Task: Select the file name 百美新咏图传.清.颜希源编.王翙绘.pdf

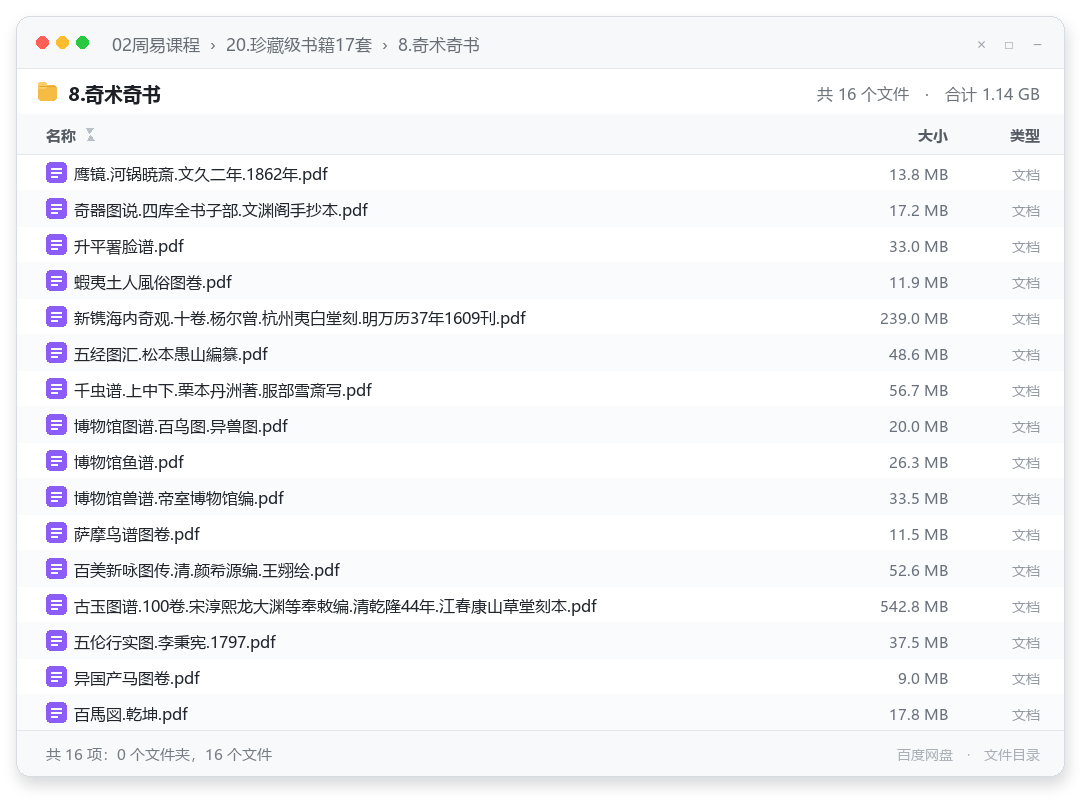Action: point(207,571)
